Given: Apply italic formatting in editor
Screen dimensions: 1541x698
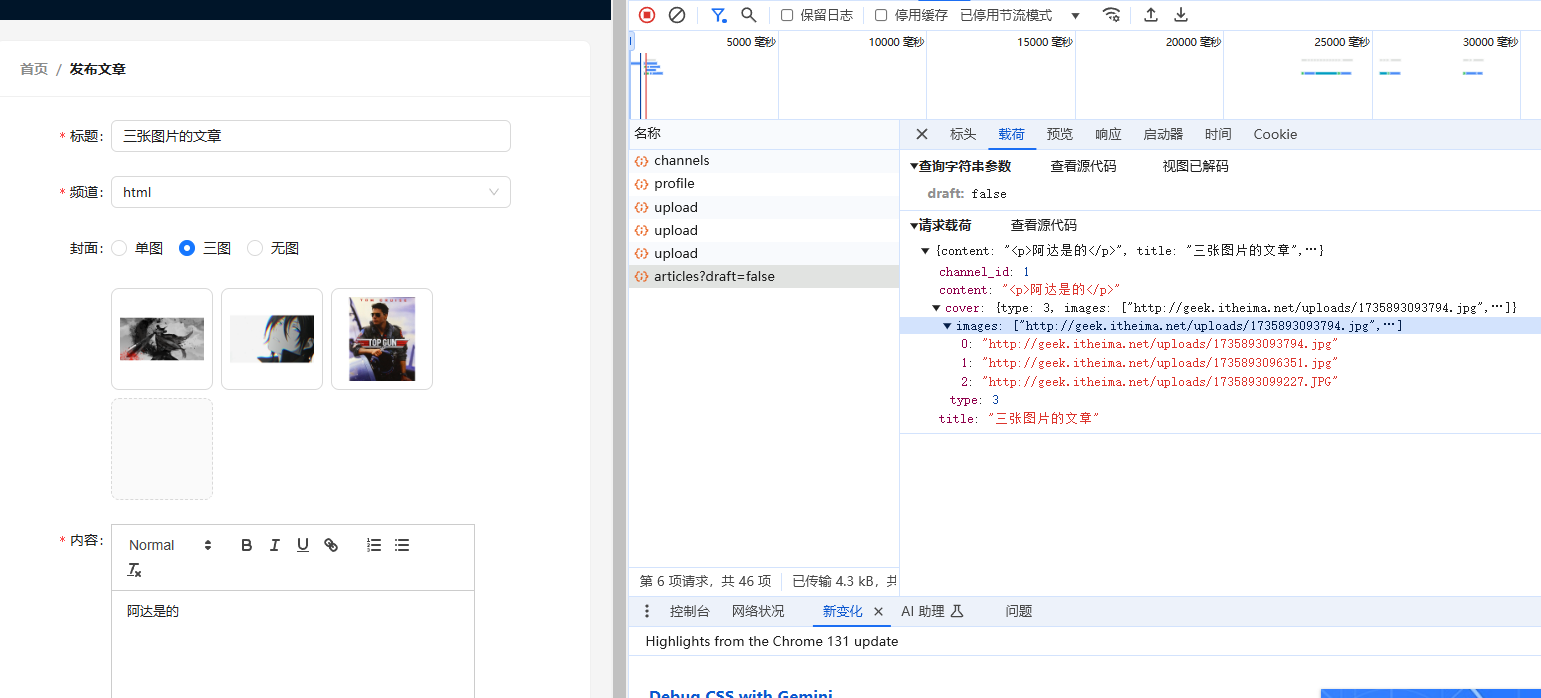Looking at the screenshot, I should (275, 545).
